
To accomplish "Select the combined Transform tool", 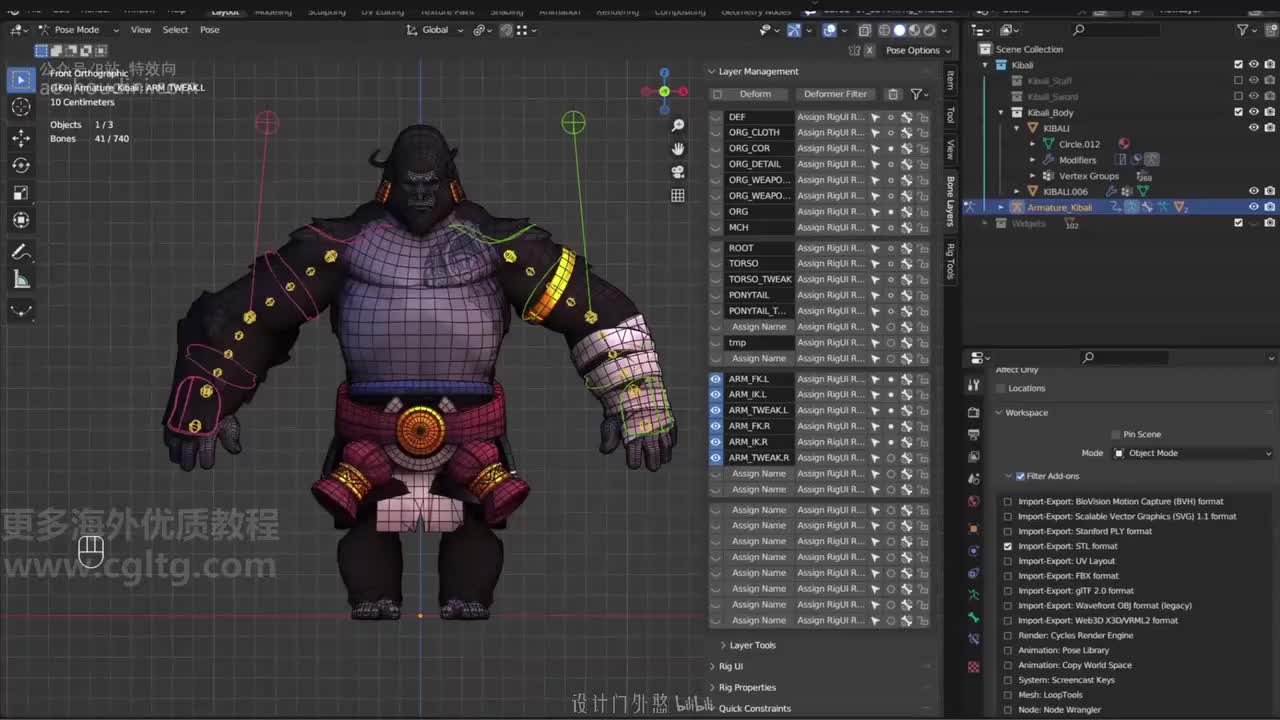I will [x=21, y=220].
